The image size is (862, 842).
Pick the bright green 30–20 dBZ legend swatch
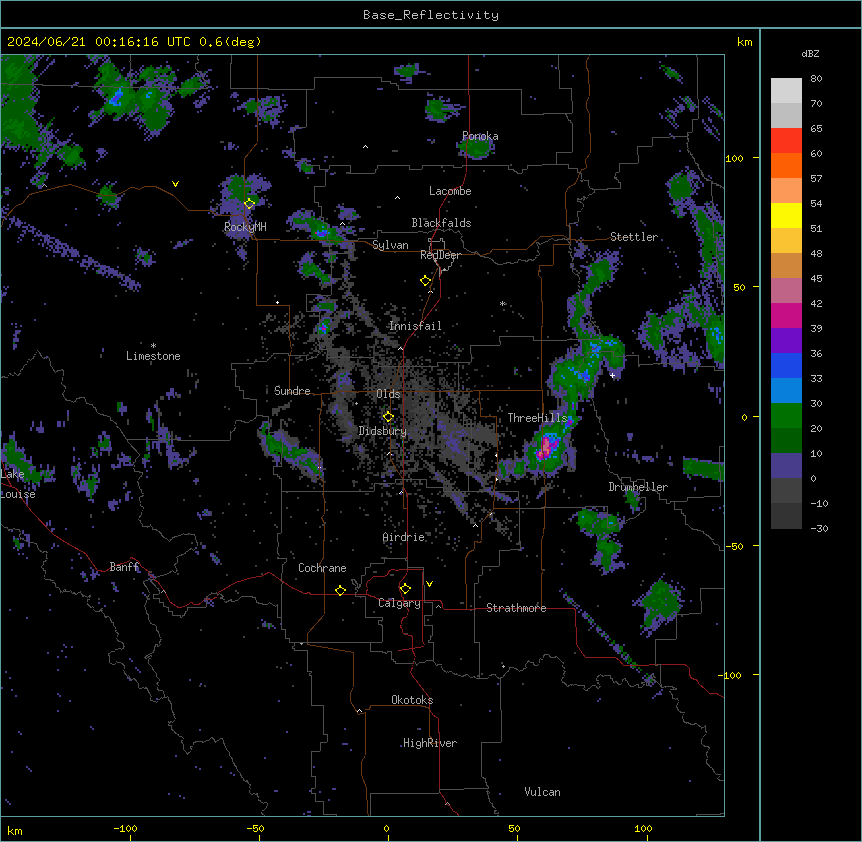pyautogui.click(x=786, y=416)
